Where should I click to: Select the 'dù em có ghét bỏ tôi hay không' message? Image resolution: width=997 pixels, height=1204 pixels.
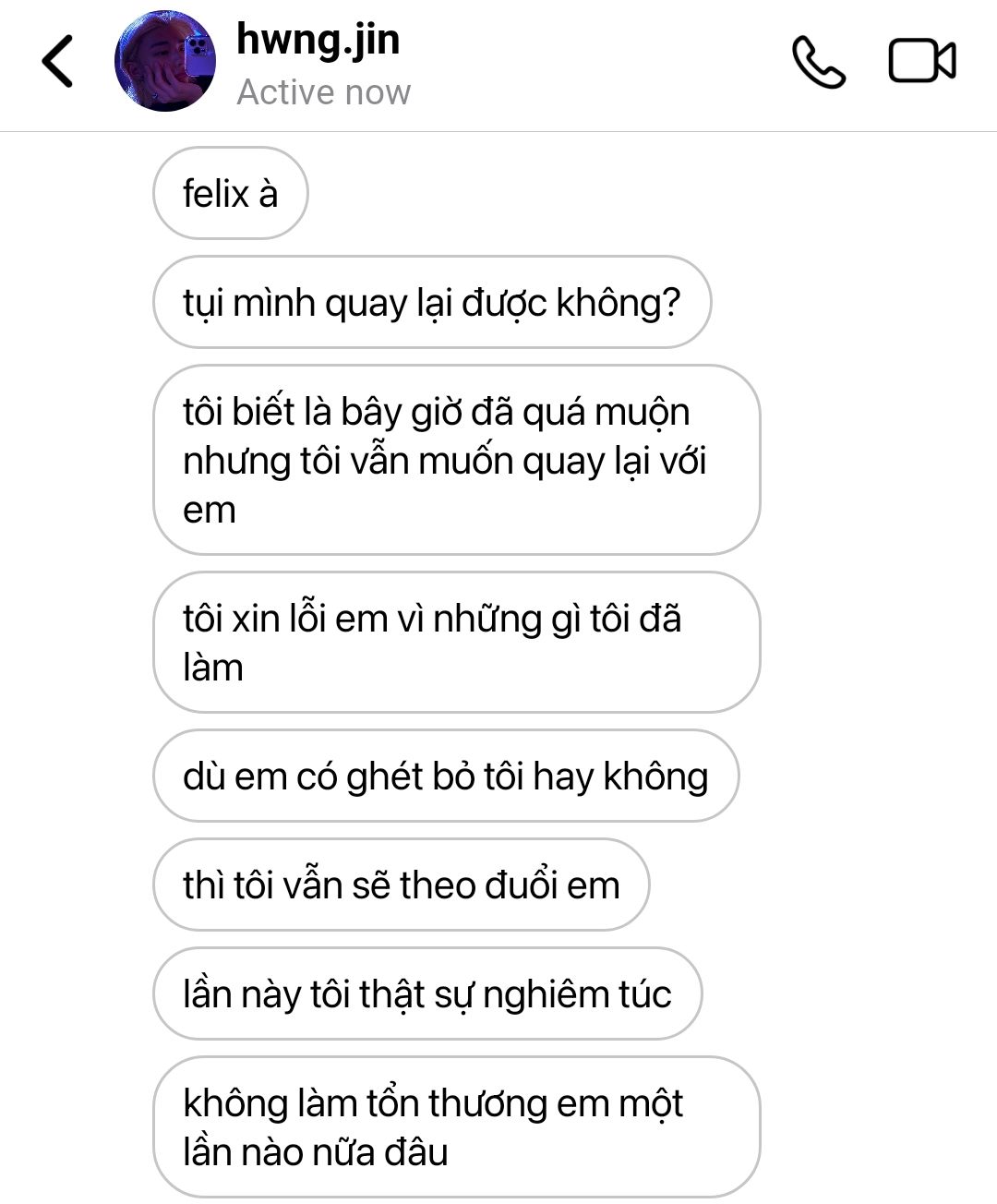tap(446, 776)
